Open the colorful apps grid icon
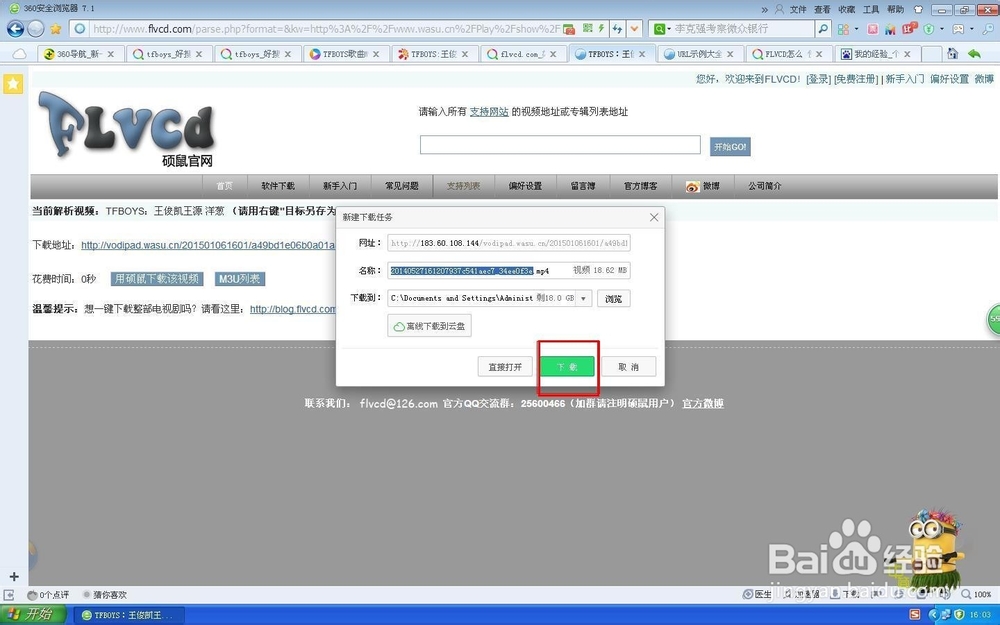 pyautogui.click(x=843, y=29)
